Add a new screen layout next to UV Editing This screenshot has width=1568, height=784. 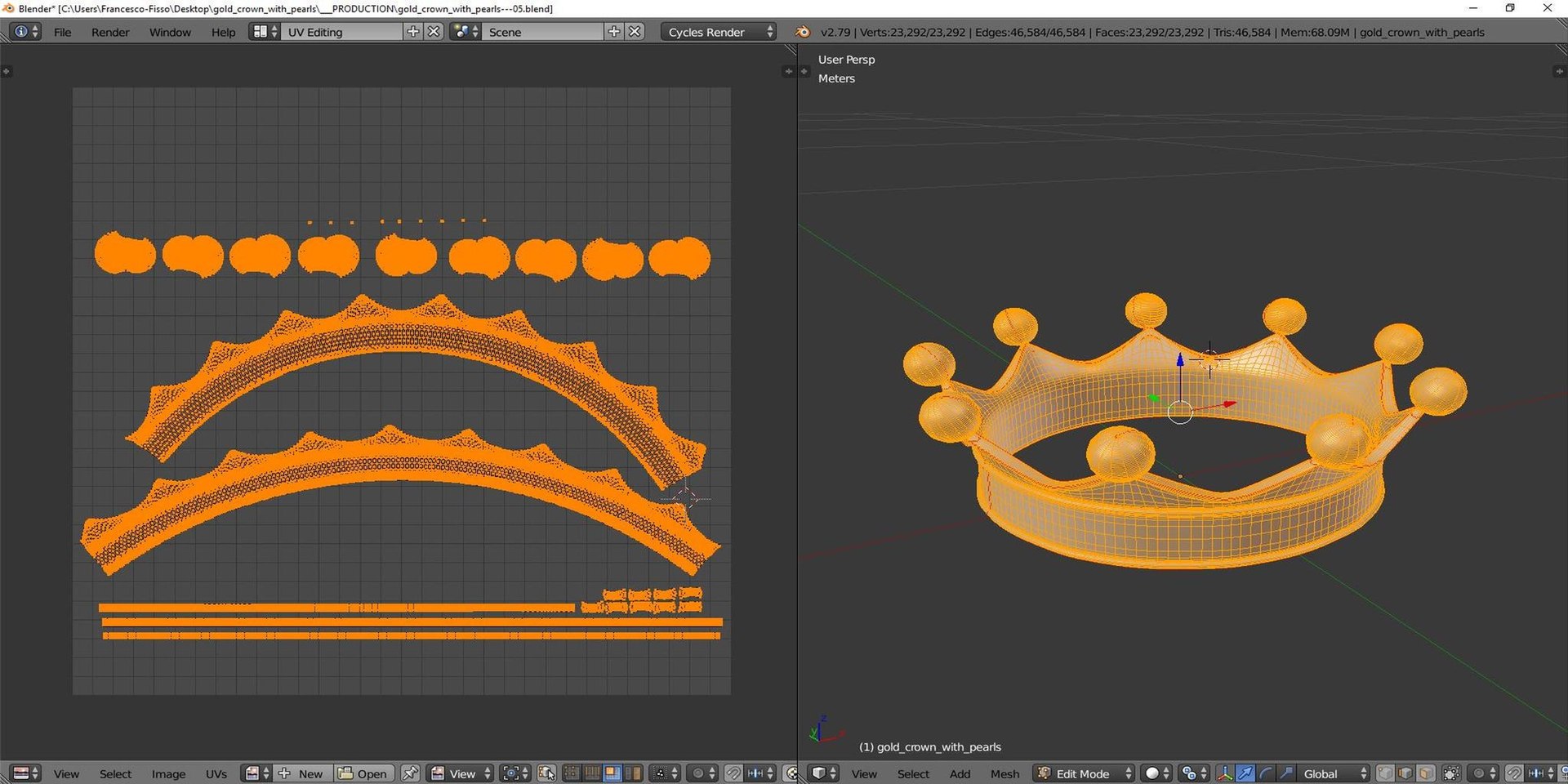(413, 32)
